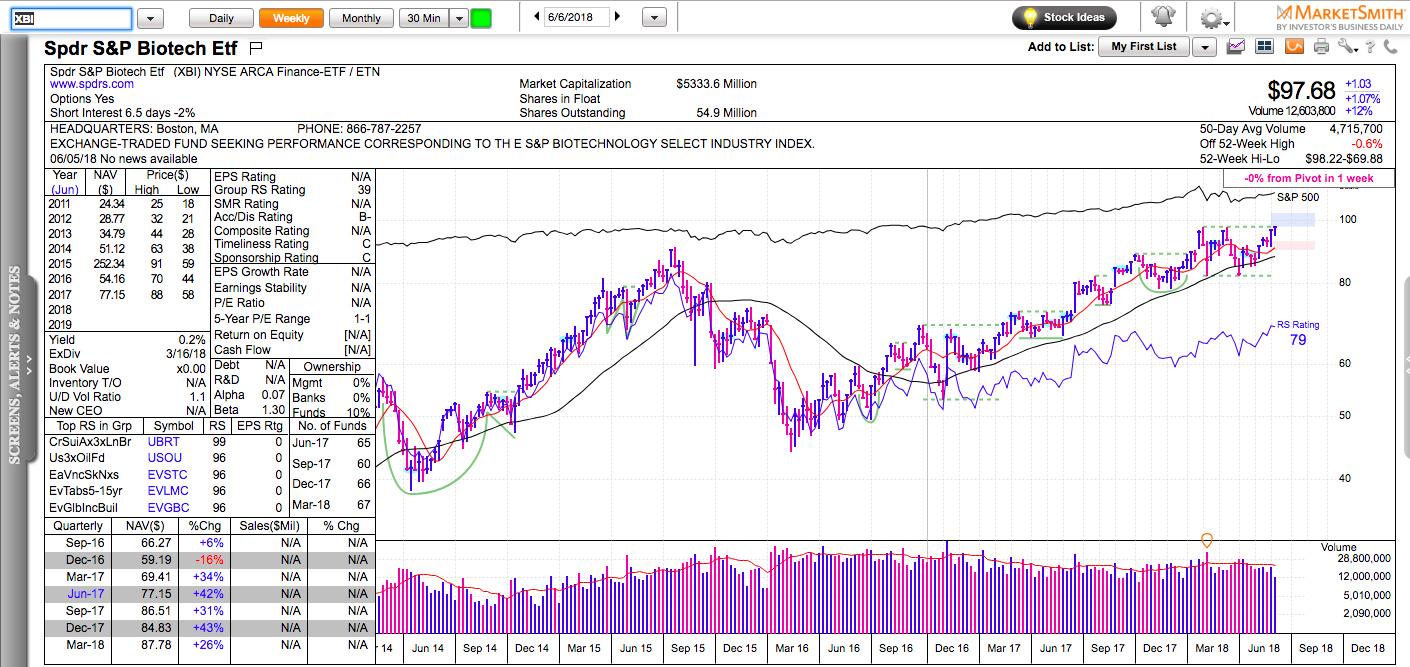Click the Group RS Rating value 39
Image resolution: width=1410 pixels, height=667 pixels.
(x=364, y=190)
